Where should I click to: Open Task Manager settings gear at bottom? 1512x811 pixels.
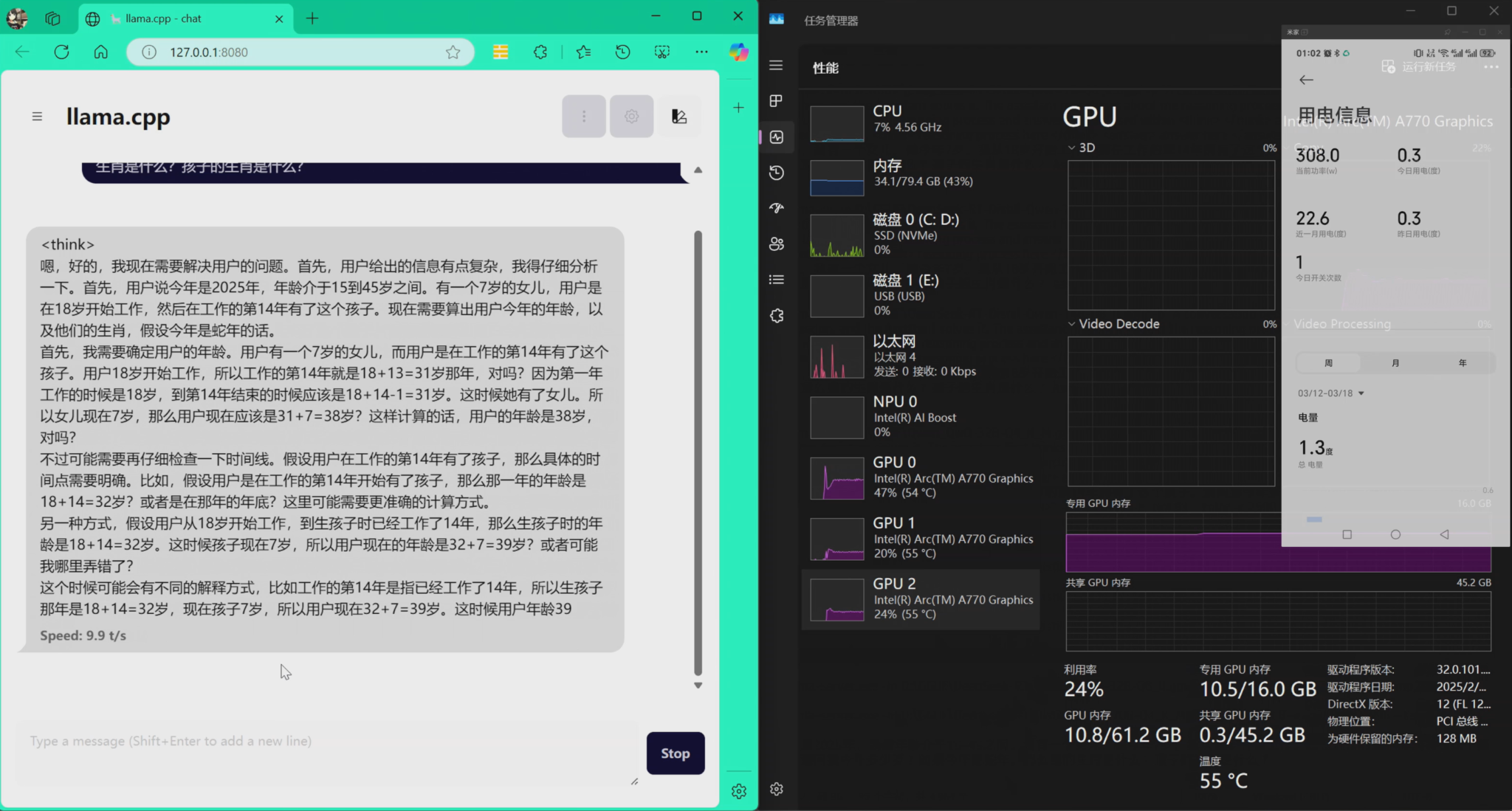(x=776, y=789)
